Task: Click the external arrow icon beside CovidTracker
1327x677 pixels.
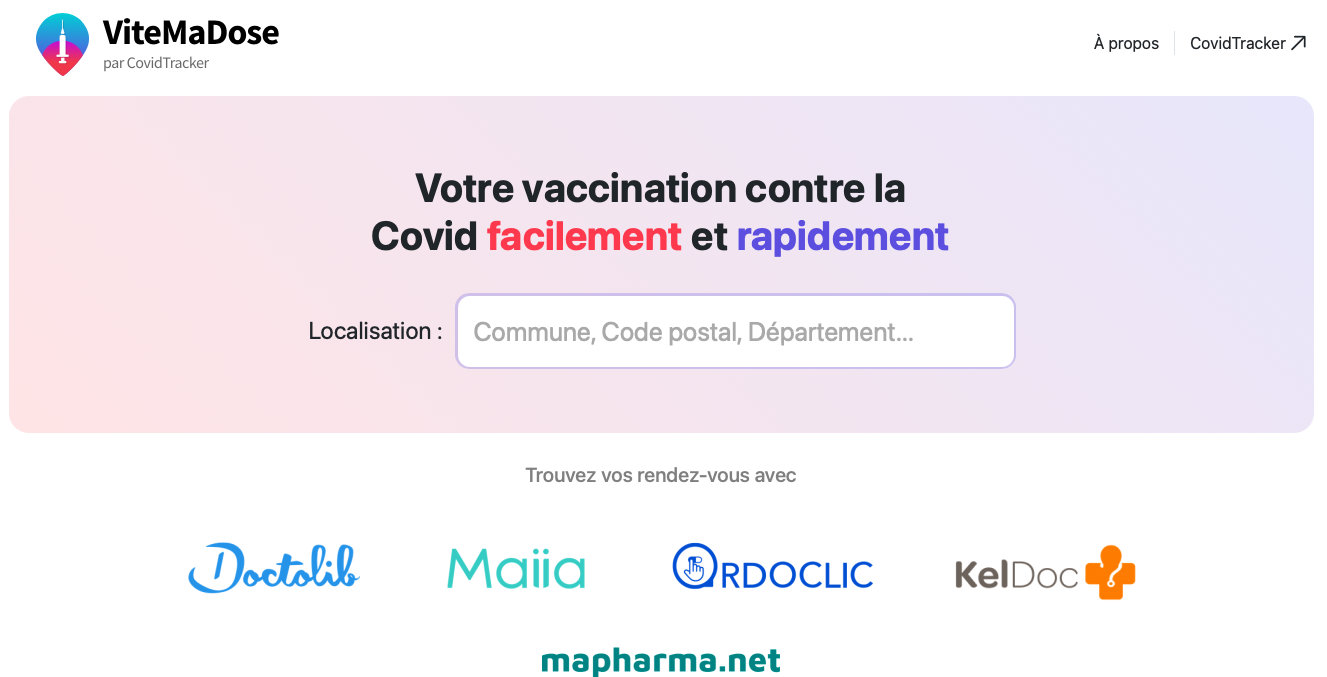Action: click(1299, 43)
